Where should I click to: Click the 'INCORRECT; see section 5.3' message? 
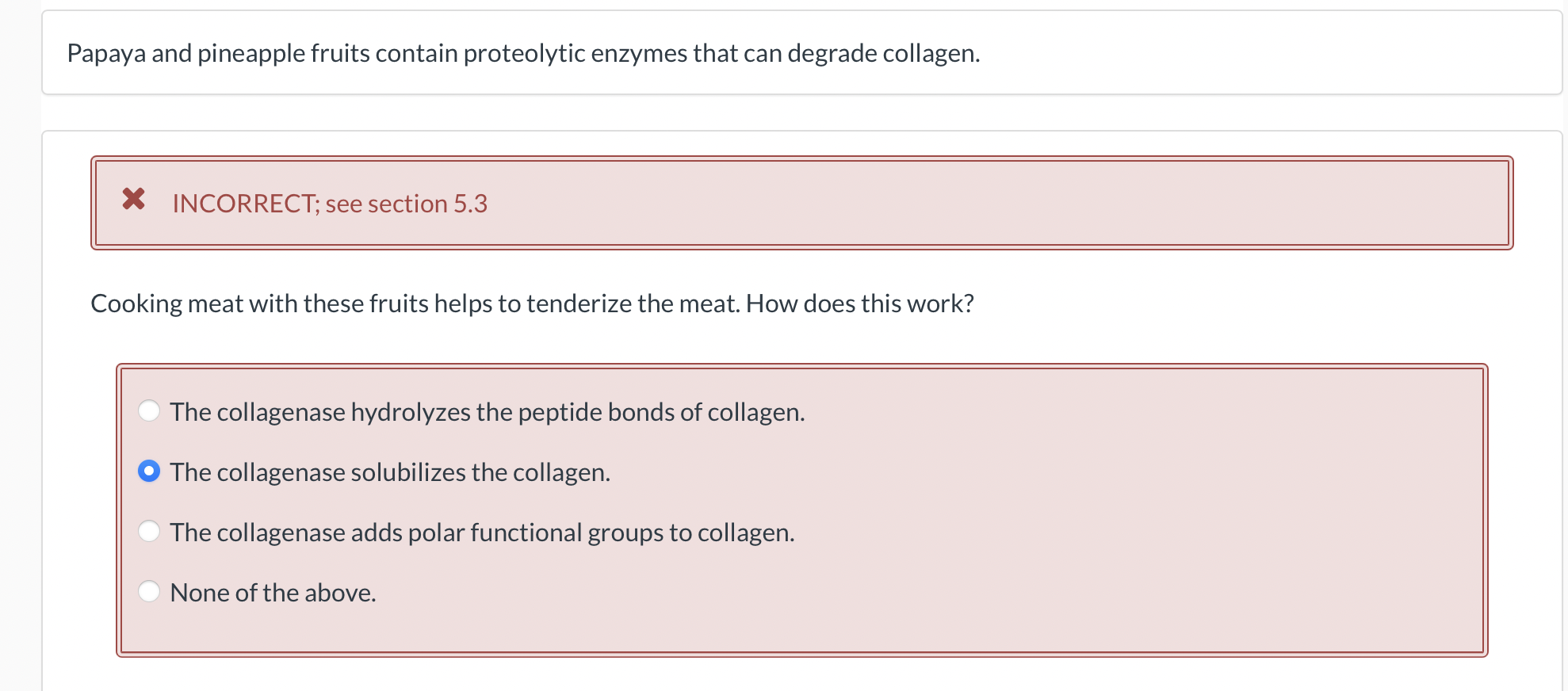point(330,204)
